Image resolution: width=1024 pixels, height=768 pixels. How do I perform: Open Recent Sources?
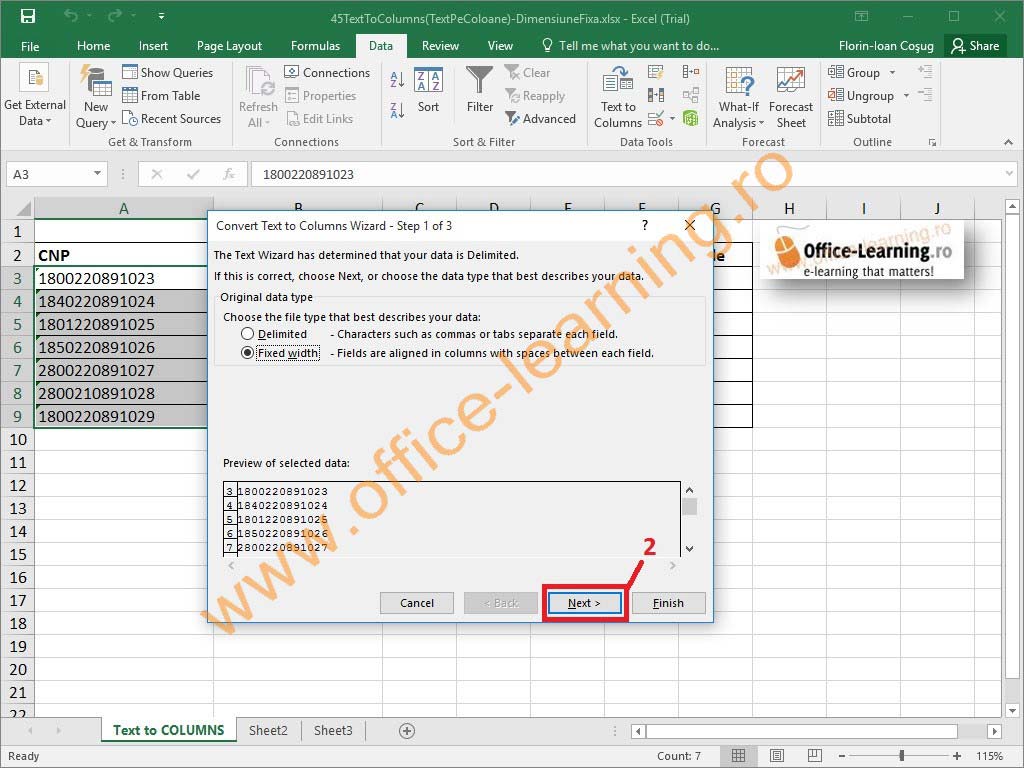(172, 118)
